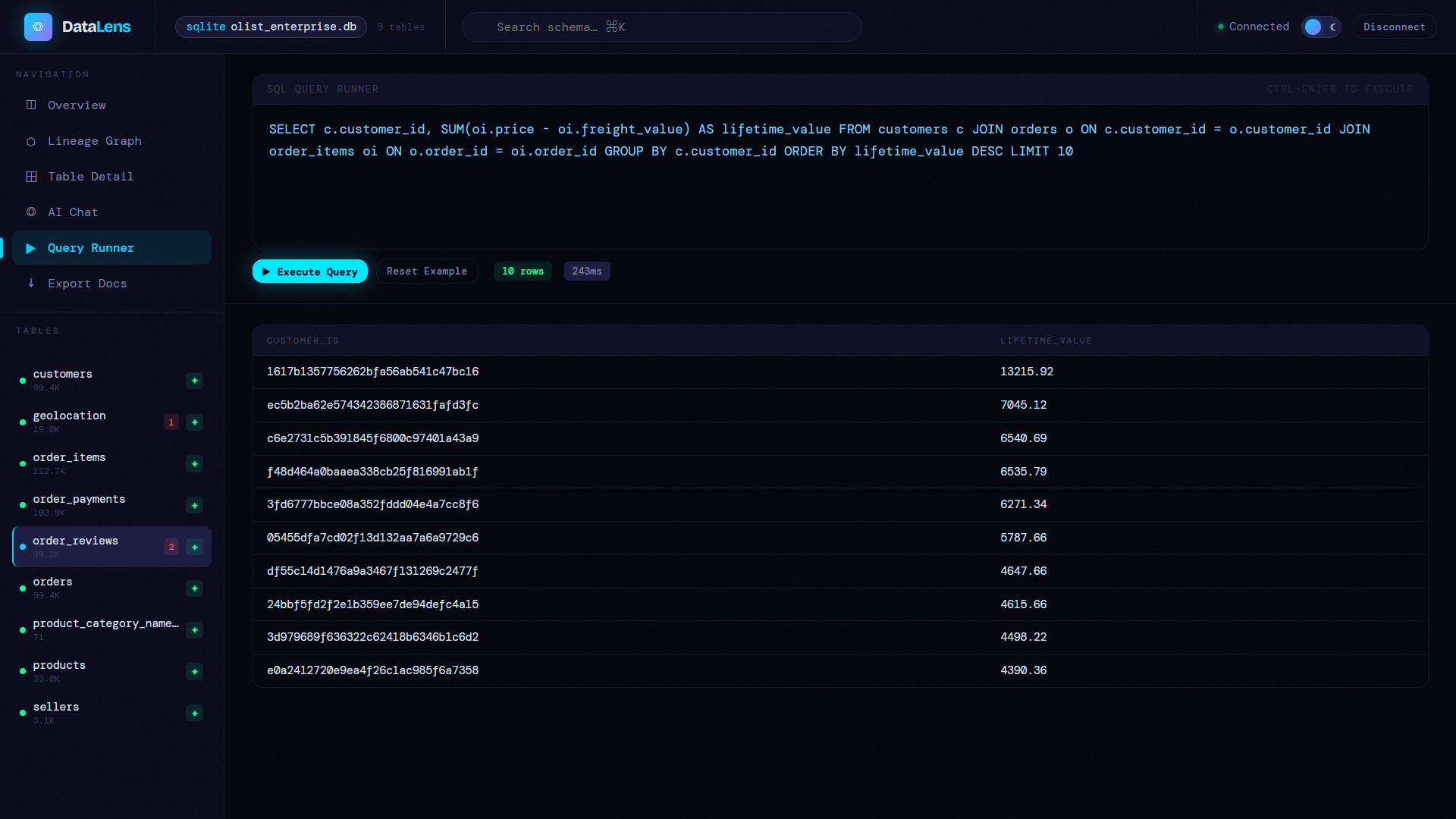The width and height of the screenshot is (1456, 819).
Task: Click the lifetime value 13215.92
Action: pos(1026,372)
